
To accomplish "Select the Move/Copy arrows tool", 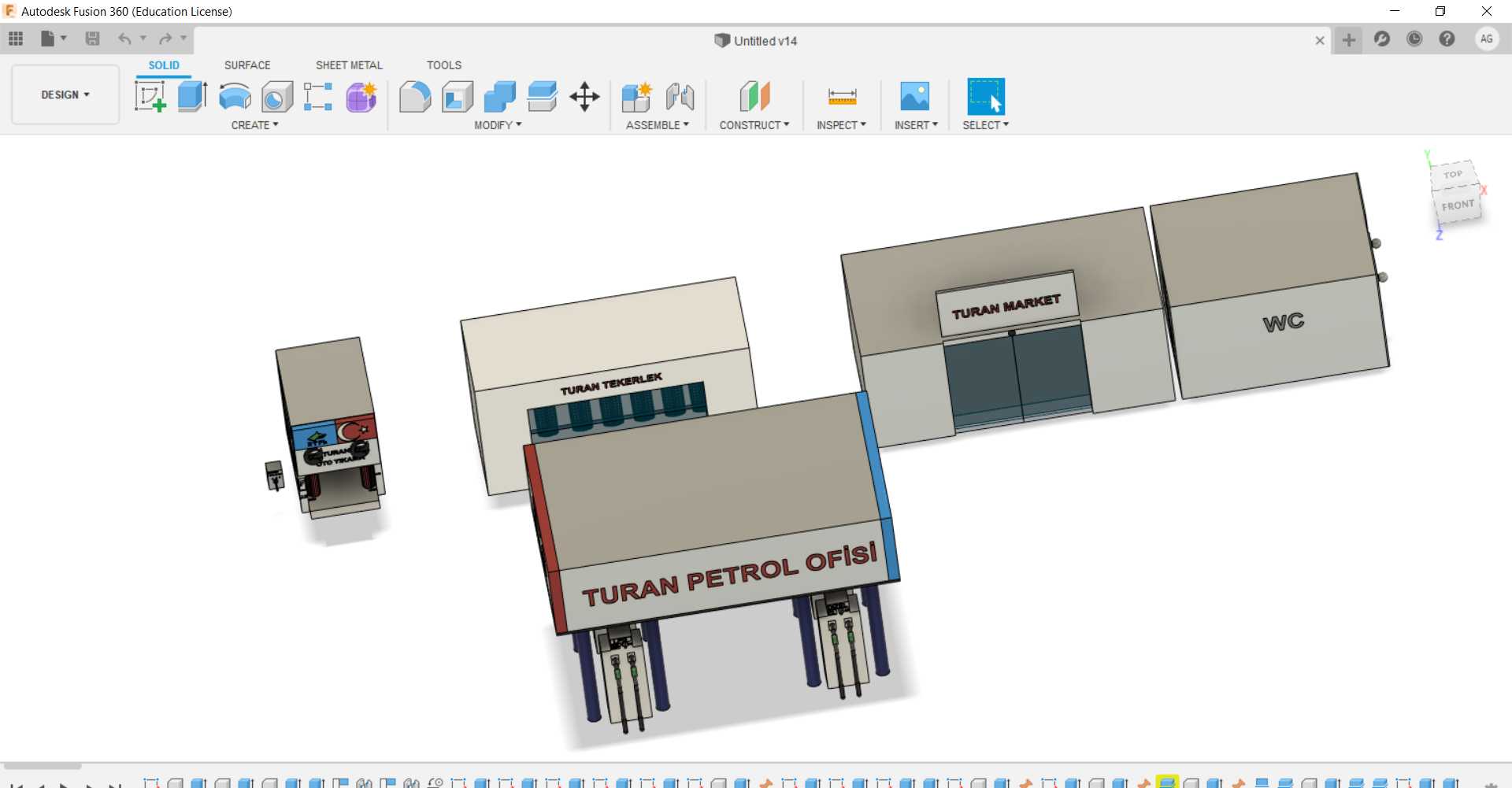I will pyautogui.click(x=585, y=97).
